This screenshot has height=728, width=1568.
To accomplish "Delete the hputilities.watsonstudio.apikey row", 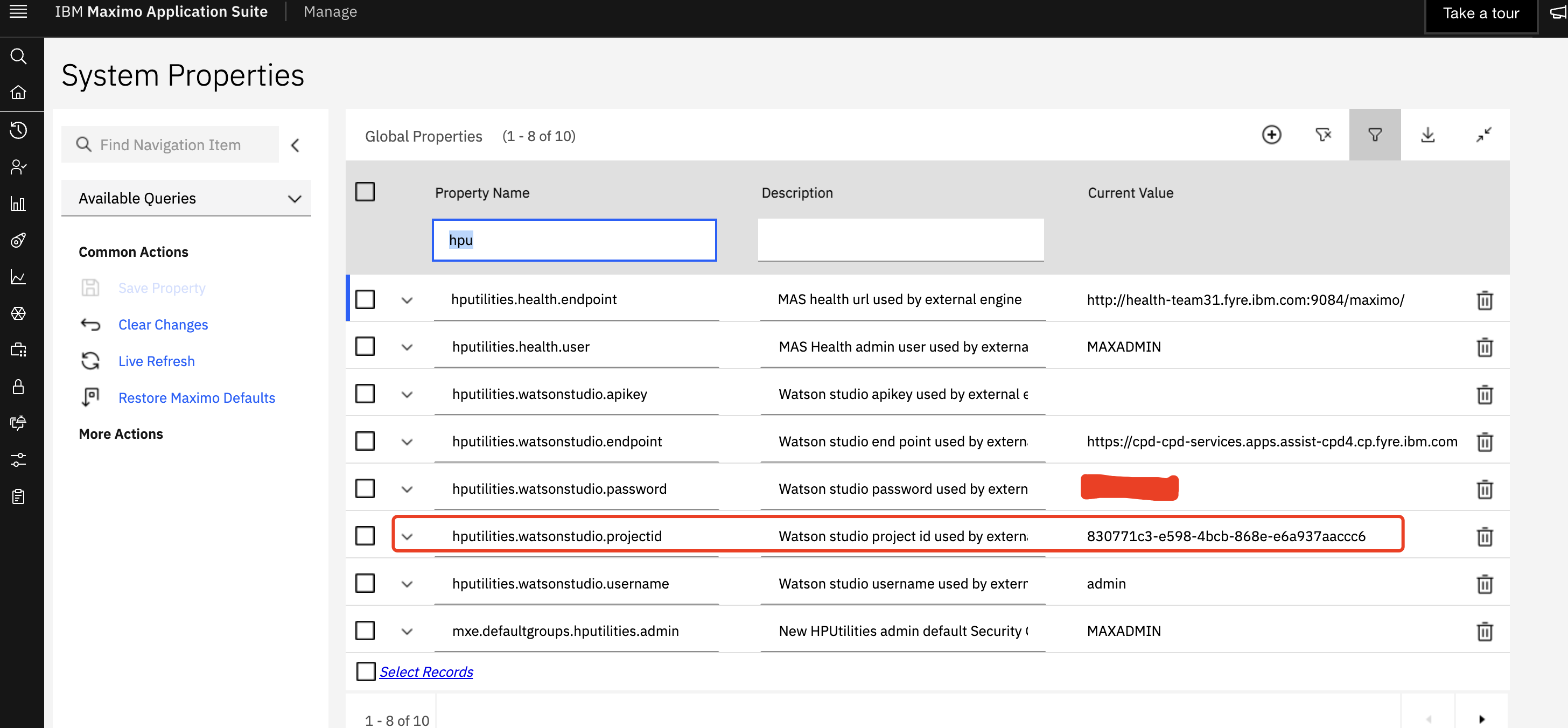I will (x=1485, y=395).
